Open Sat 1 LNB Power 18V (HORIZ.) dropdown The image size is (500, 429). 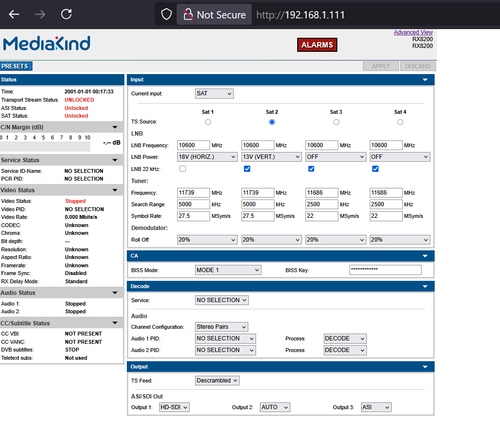(207, 157)
